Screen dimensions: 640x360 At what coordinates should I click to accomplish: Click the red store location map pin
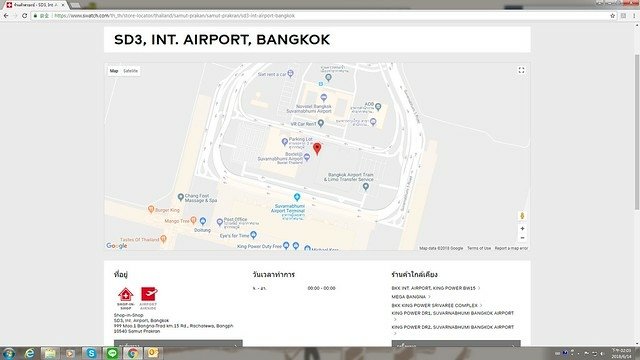point(317,149)
